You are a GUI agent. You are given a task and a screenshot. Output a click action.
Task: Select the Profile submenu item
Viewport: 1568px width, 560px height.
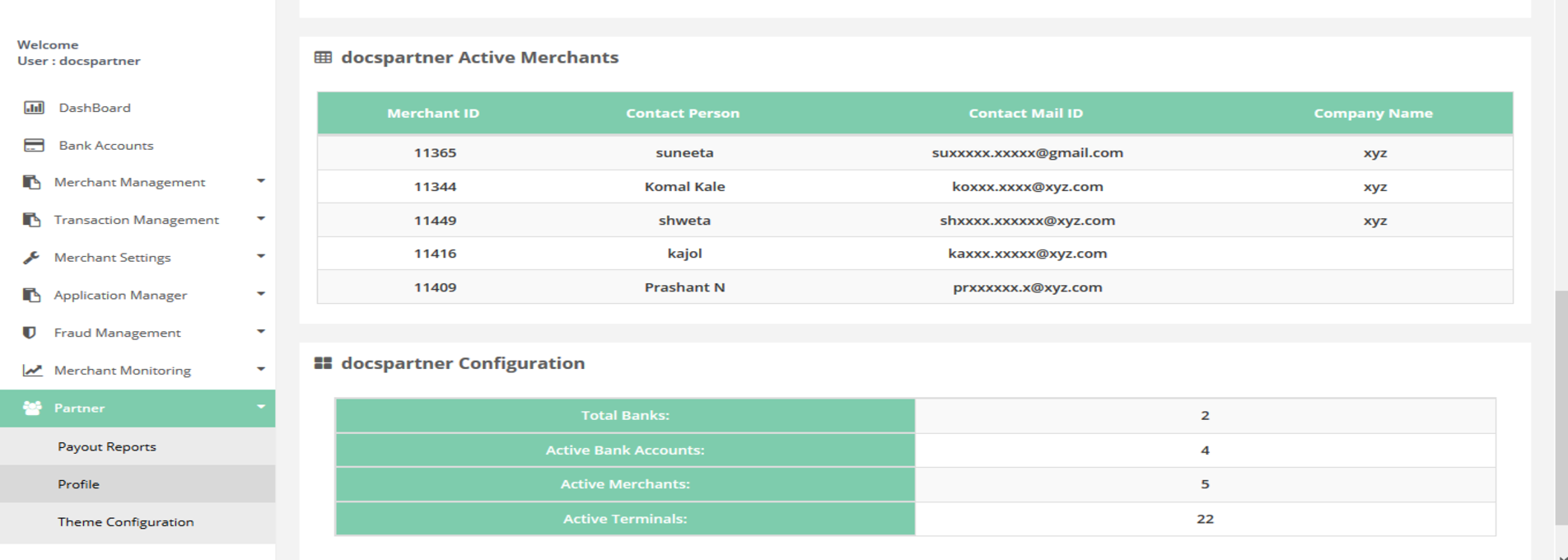[78, 484]
